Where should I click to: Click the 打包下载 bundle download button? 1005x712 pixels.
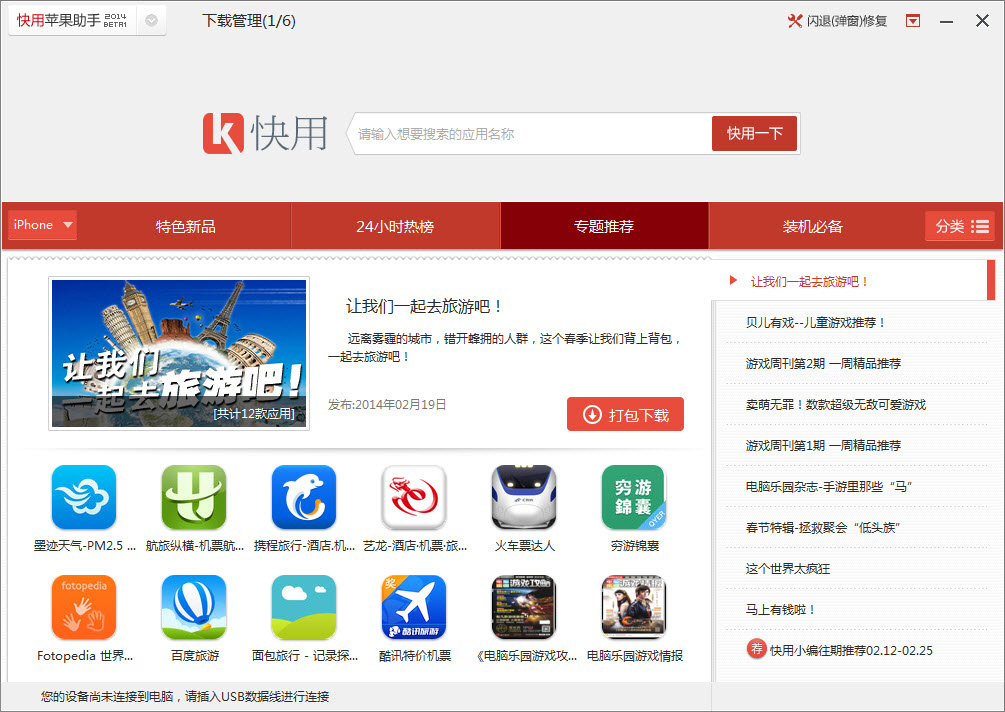[626, 415]
